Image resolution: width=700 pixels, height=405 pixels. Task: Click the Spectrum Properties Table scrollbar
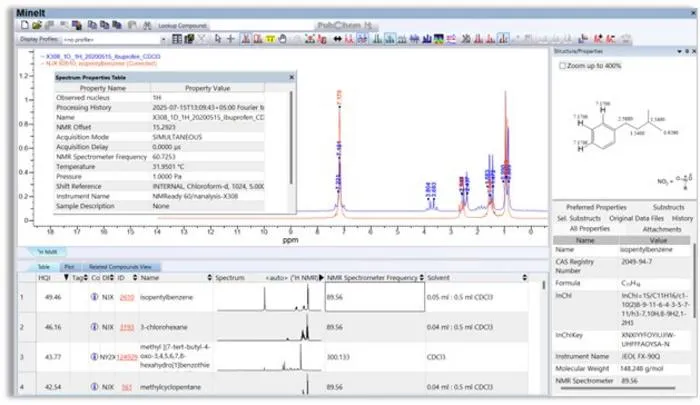click(291, 138)
